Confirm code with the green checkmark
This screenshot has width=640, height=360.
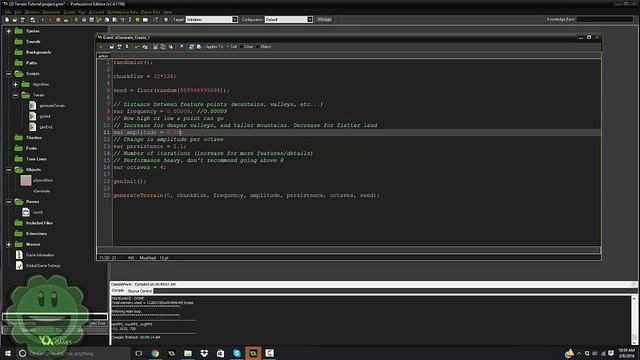click(x=101, y=47)
